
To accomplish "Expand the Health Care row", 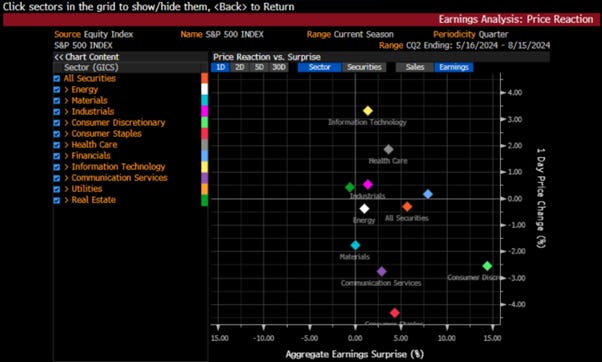I will click(66, 145).
